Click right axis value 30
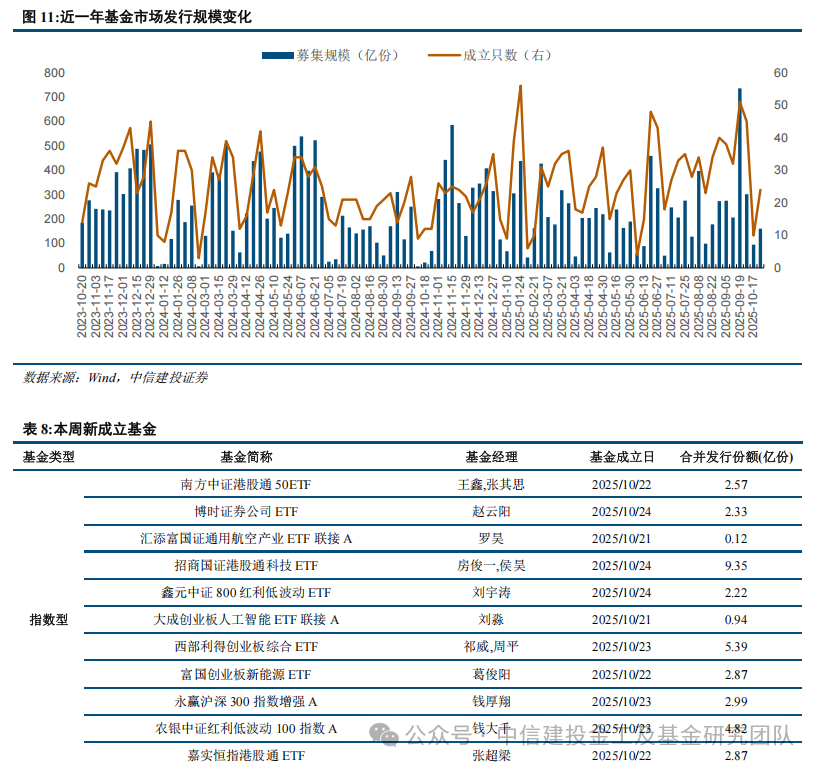This screenshot has height=768, width=820. 780,170
